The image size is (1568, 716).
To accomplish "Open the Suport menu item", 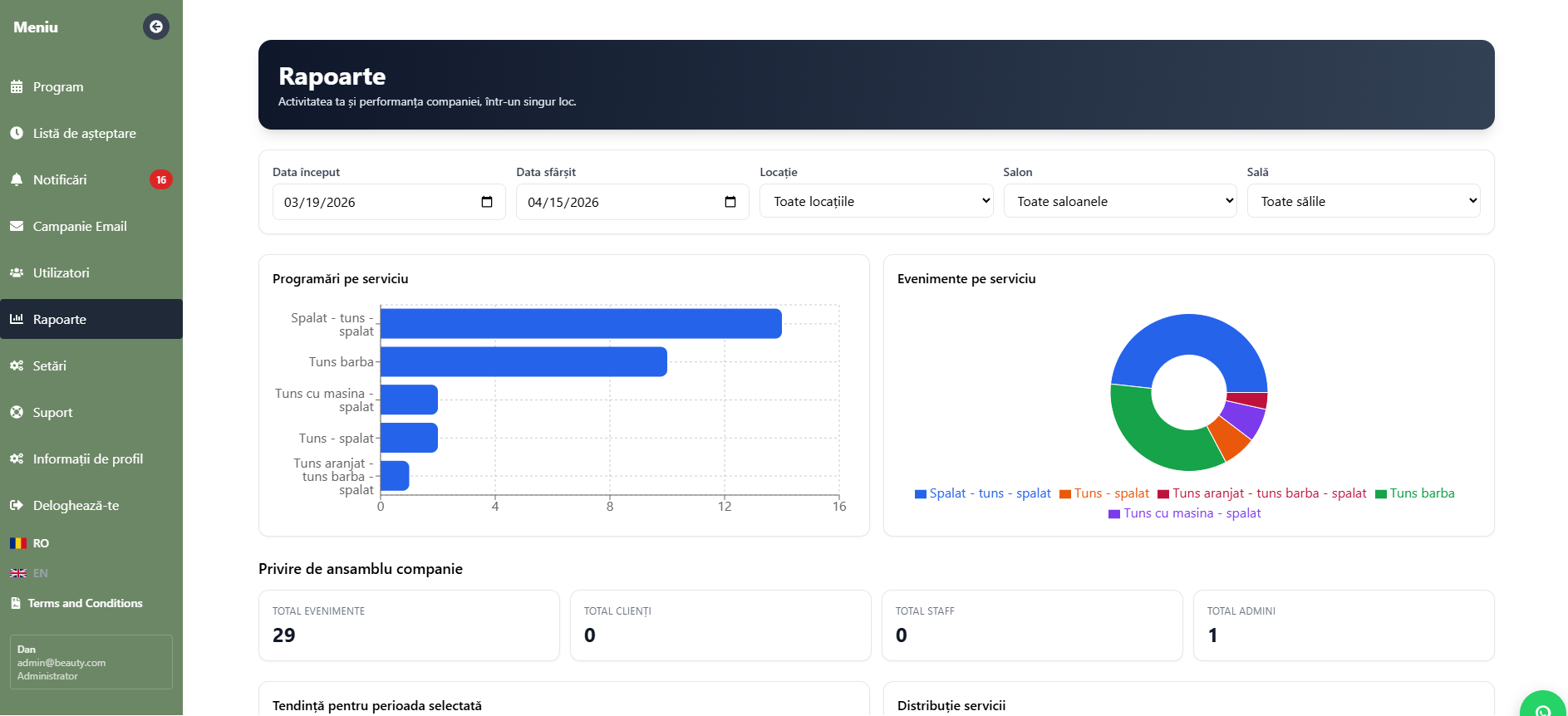I will [x=91, y=412].
